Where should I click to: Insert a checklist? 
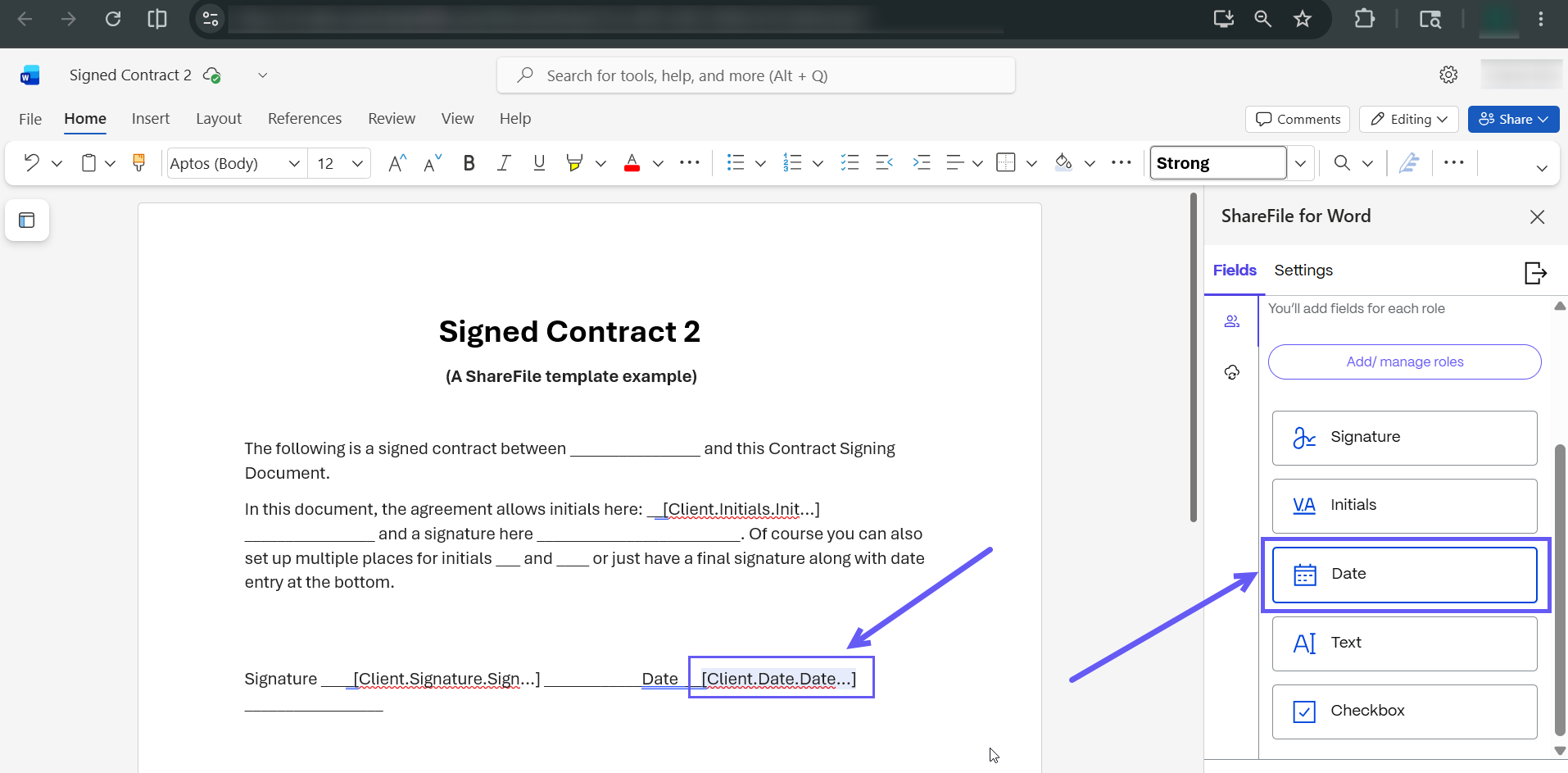[x=850, y=162]
